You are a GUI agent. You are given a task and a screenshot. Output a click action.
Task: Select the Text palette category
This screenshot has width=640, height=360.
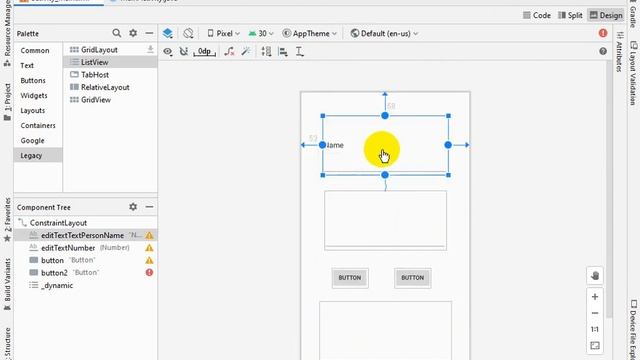tap(27, 65)
